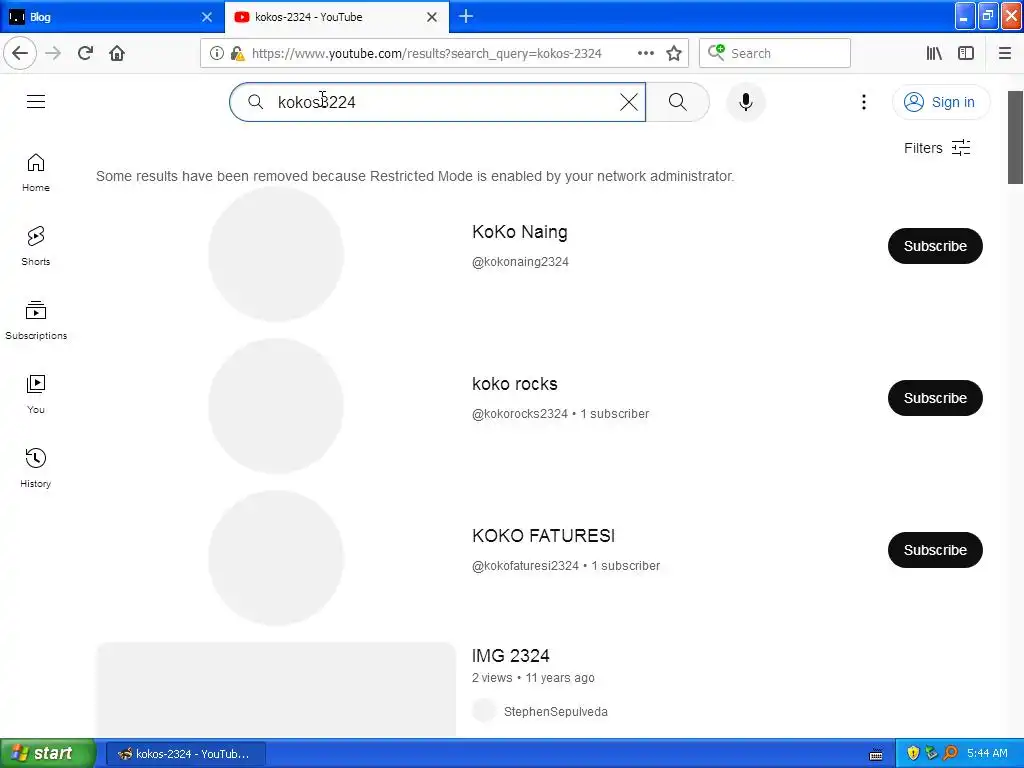Subscribe to KoKo Naing channel
The height and width of the screenshot is (768, 1024).
click(935, 246)
